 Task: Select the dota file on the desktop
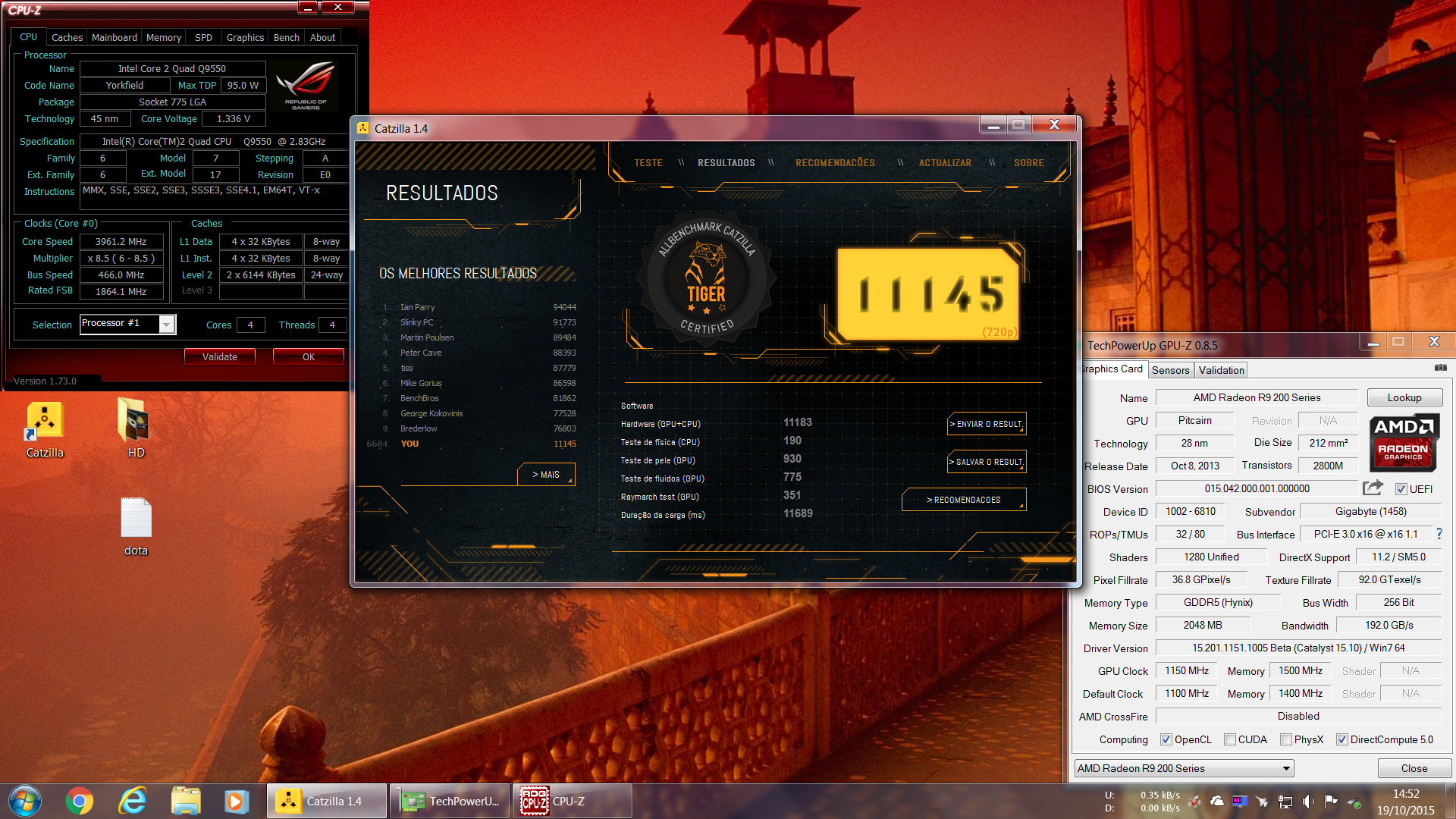(136, 527)
